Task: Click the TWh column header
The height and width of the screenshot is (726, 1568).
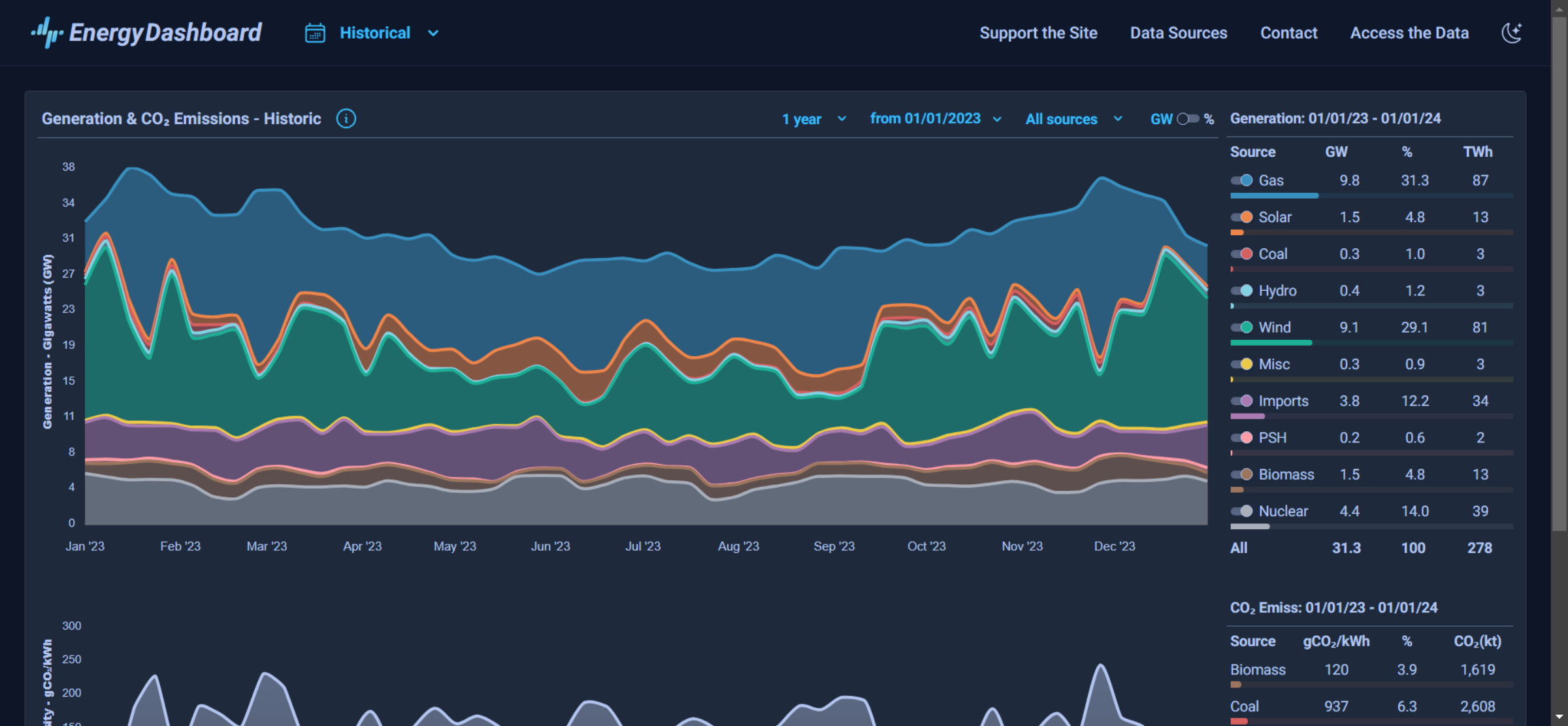Action: [1477, 152]
